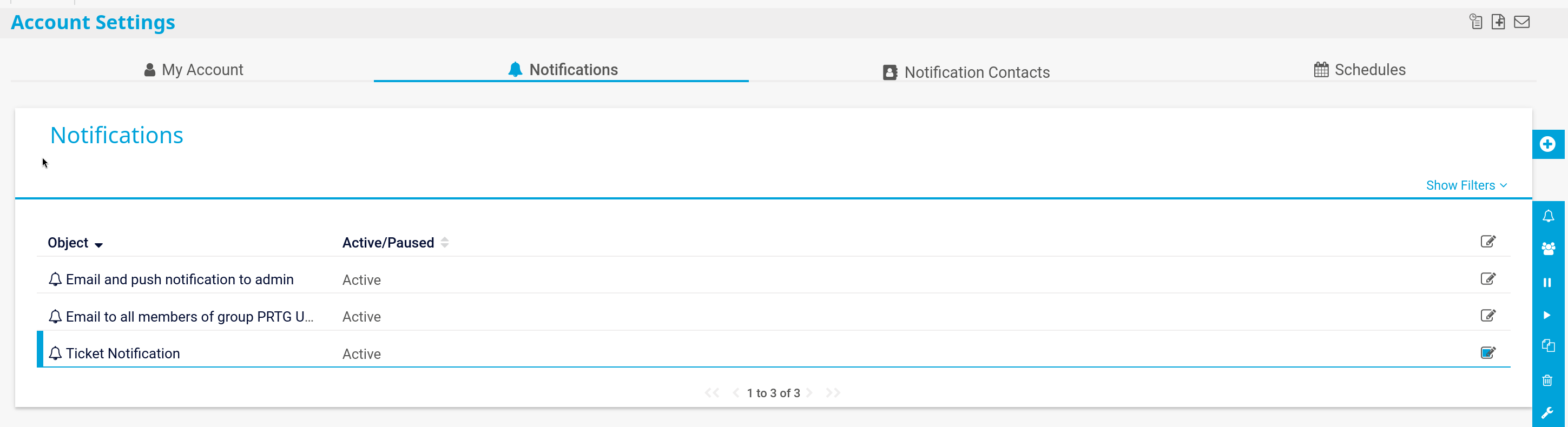
Task: Switch to the Notification Contacts tab
Action: [966, 72]
